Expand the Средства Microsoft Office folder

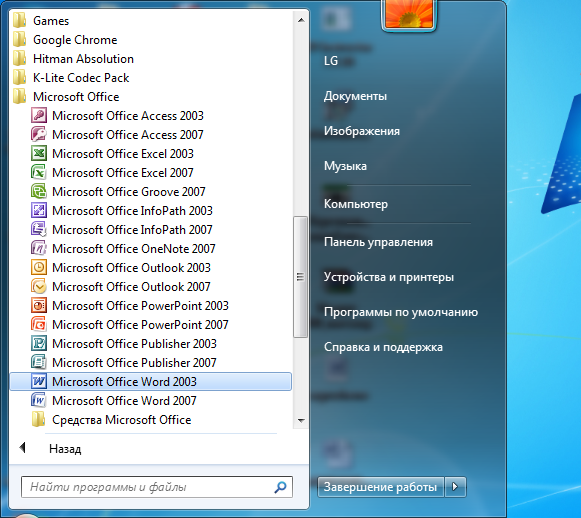tap(121, 420)
